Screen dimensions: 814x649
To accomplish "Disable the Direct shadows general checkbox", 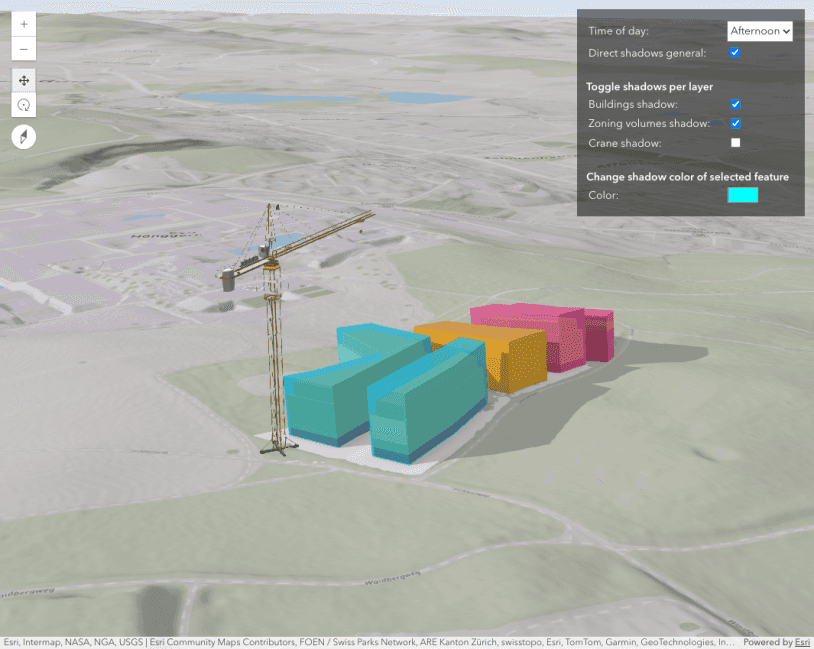I will (x=735, y=52).
